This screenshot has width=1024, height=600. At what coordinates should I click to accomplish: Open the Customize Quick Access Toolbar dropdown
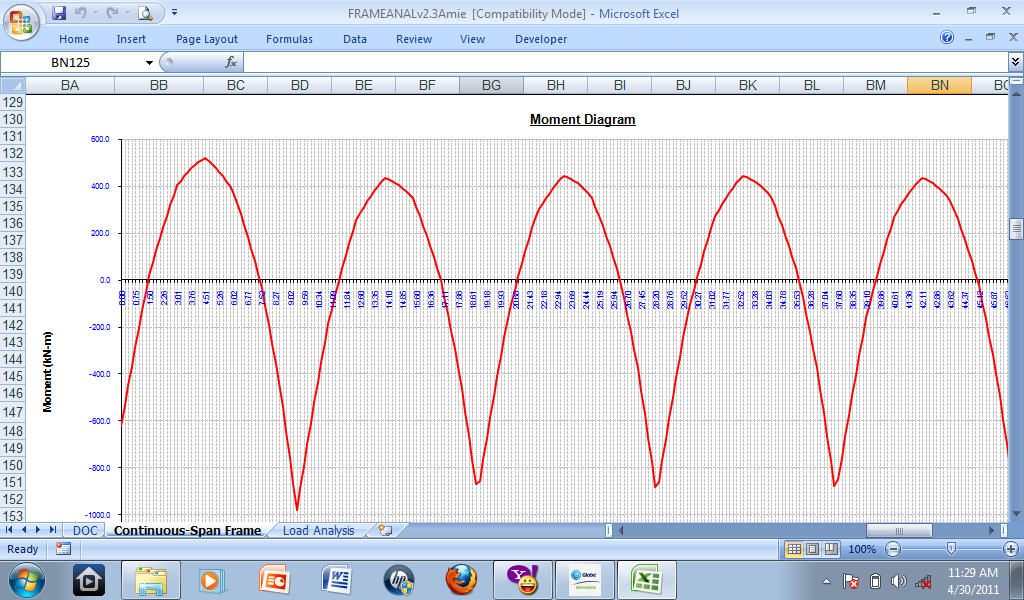(x=172, y=12)
